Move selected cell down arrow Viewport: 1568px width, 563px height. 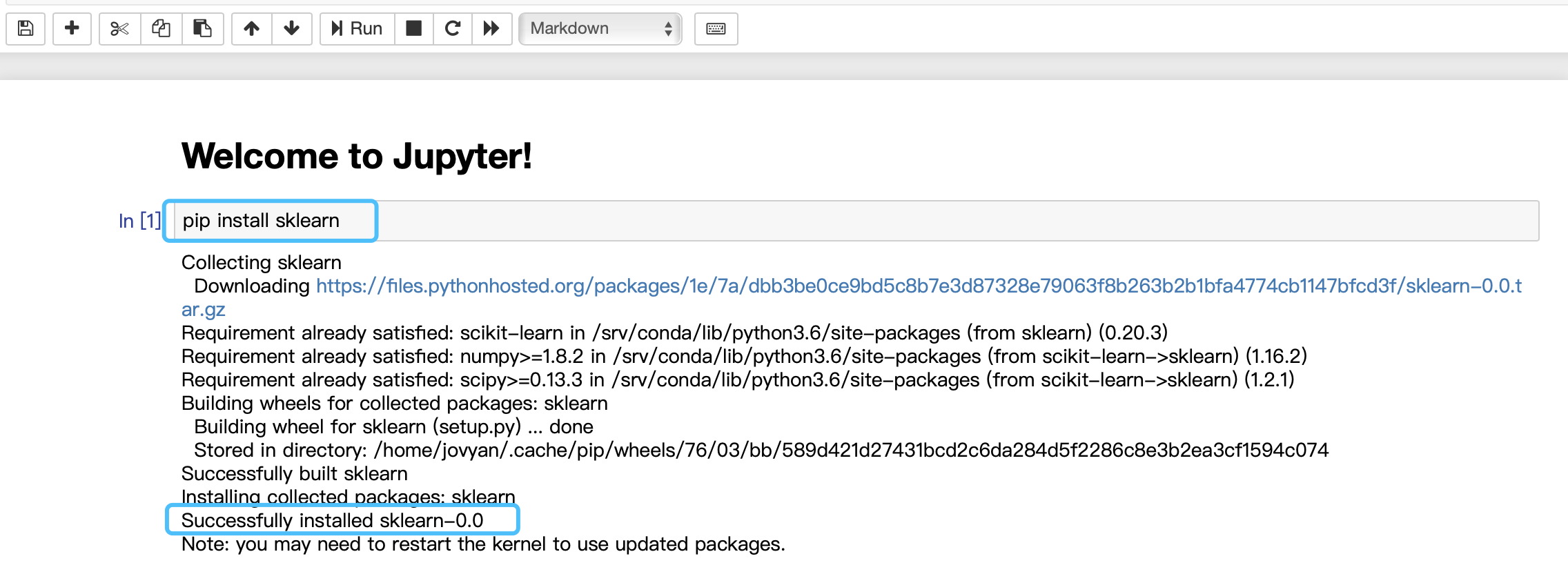coord(291,28)
